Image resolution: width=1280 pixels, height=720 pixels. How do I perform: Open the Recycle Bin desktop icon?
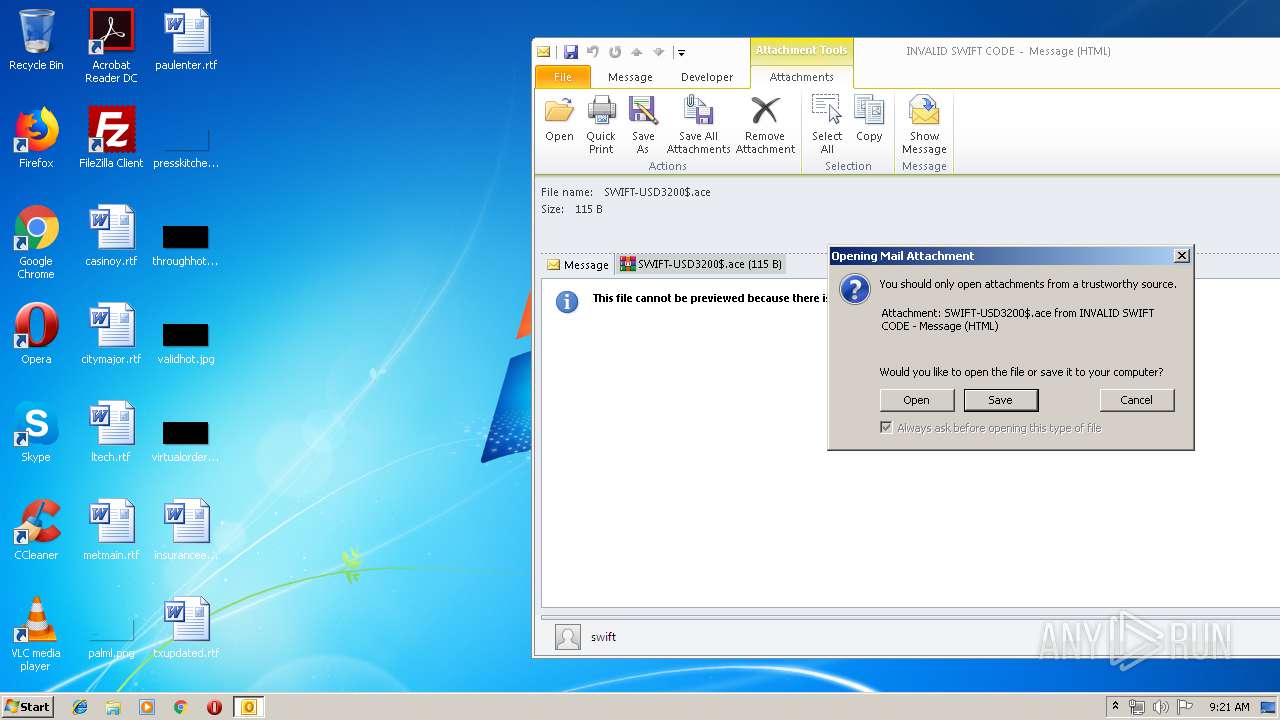click(36, 40)
